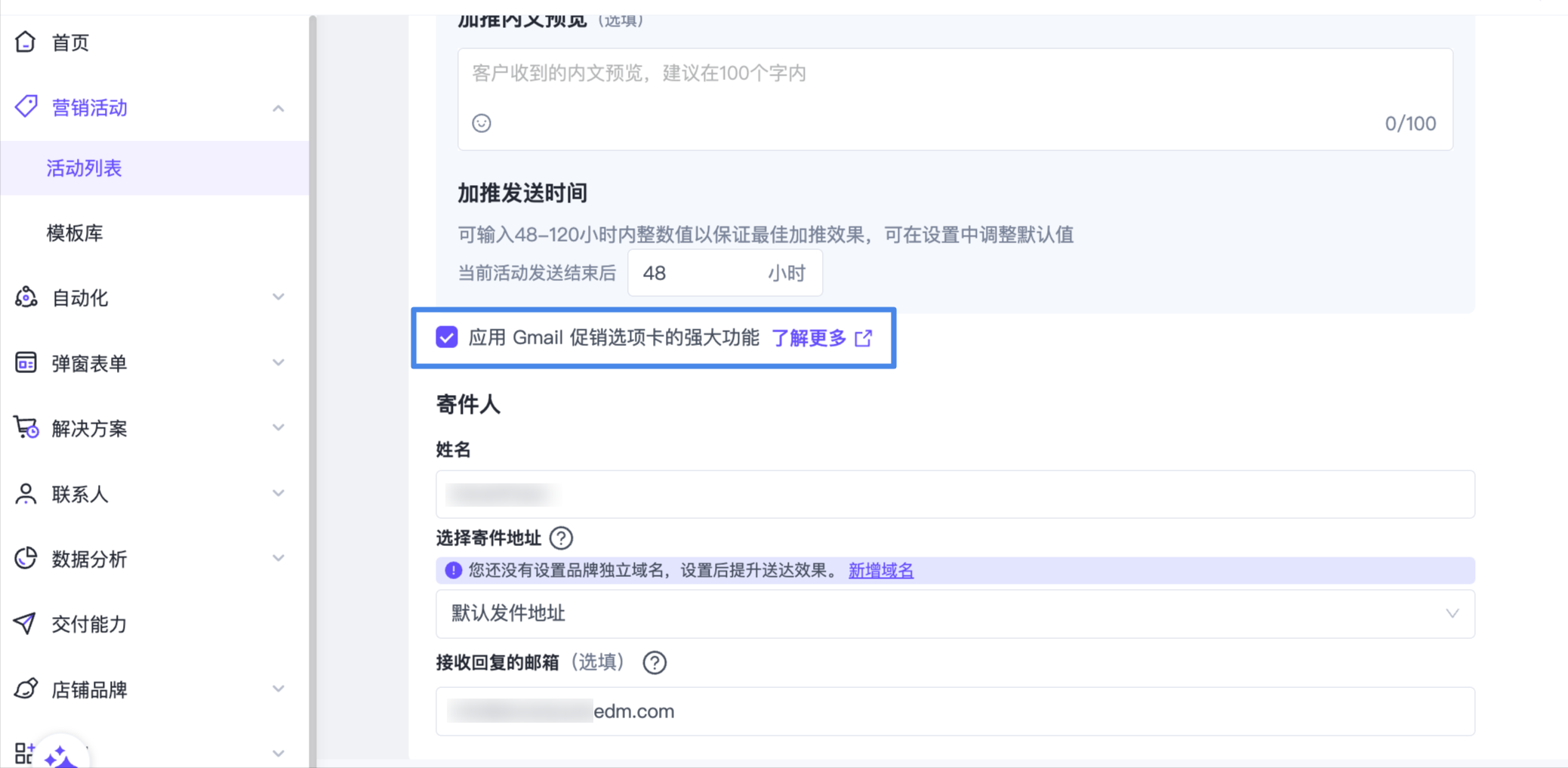This screenshot has height=768, width=1568.
Task: Collapse the 营销活动 sidebar section
Action: [x=279, y=108]
